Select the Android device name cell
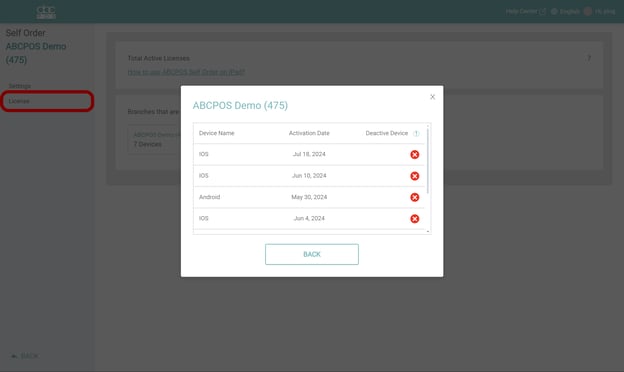Screen dimensions: 624x372 pos(209,197)
